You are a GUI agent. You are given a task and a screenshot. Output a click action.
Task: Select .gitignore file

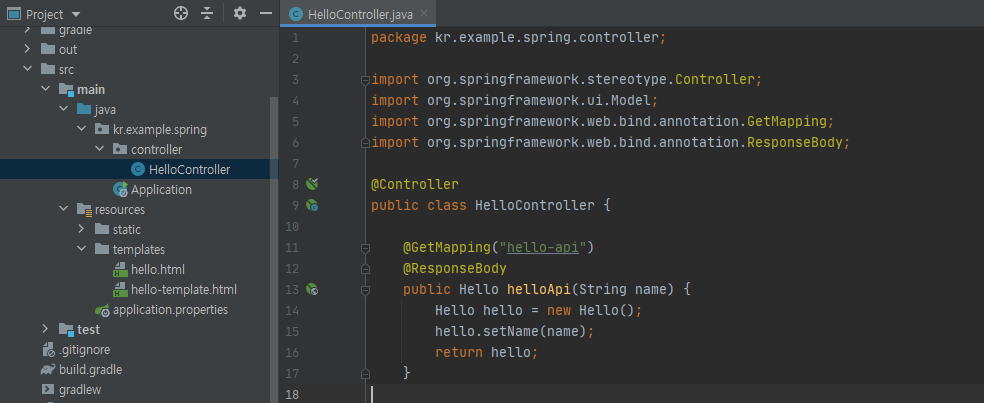point(85,350)
